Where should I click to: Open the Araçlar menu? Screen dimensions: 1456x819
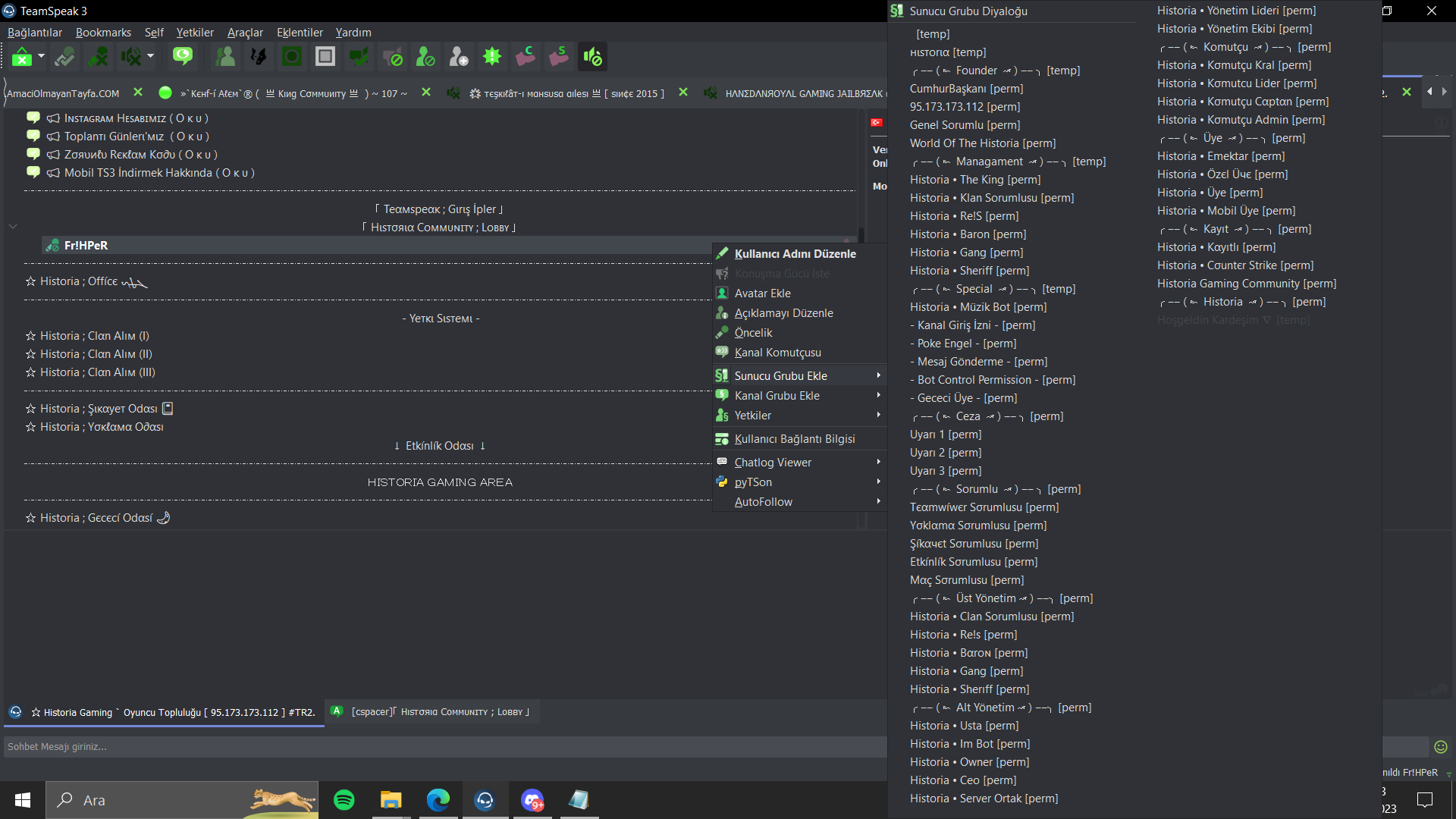coord(245,33)
